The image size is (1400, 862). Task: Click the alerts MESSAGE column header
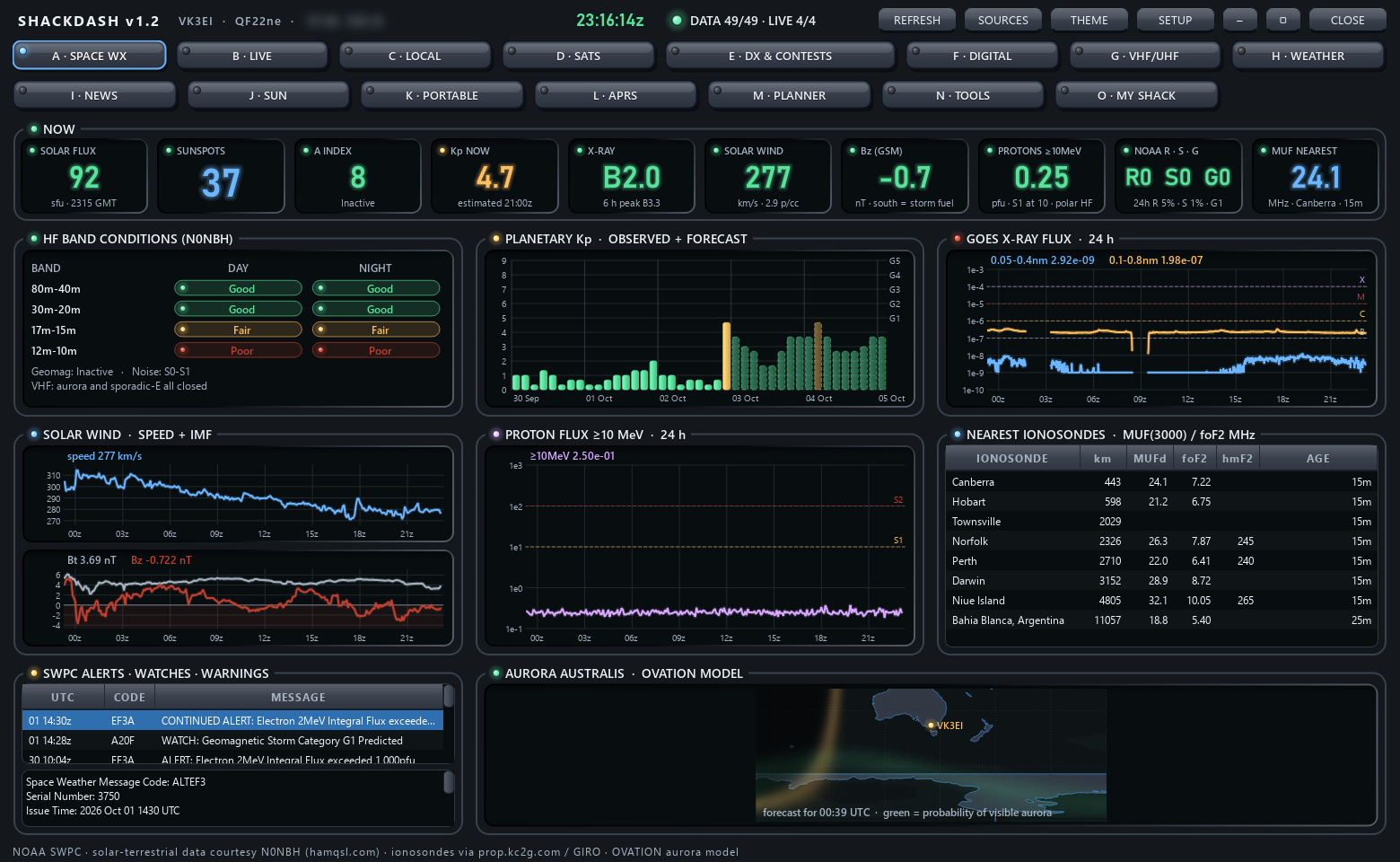pyautogui.click(x=299, y=697)
